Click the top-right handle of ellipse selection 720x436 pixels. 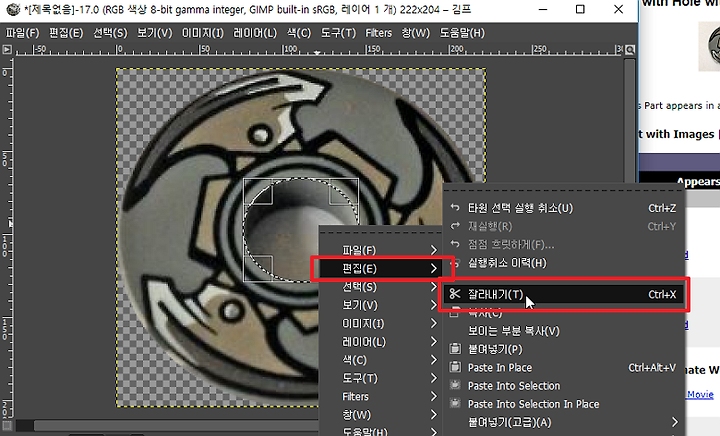344,191
